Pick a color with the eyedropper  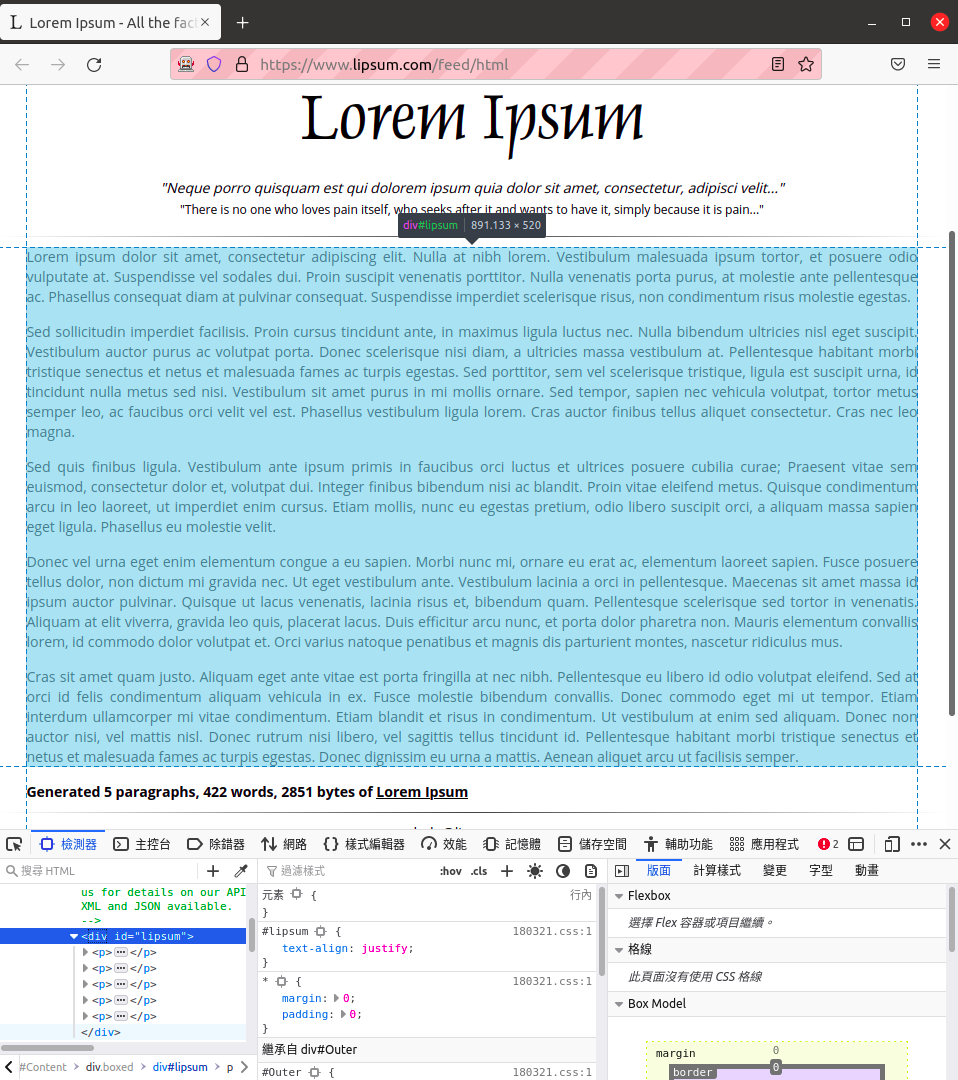point(241,871)
